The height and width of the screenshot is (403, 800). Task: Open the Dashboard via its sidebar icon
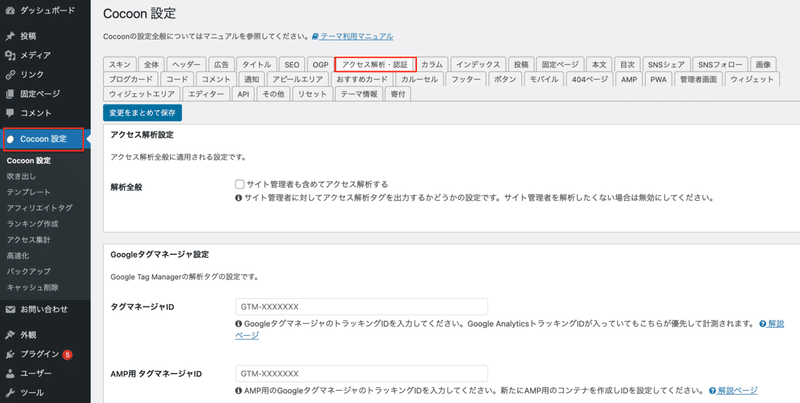pos(10,10)
